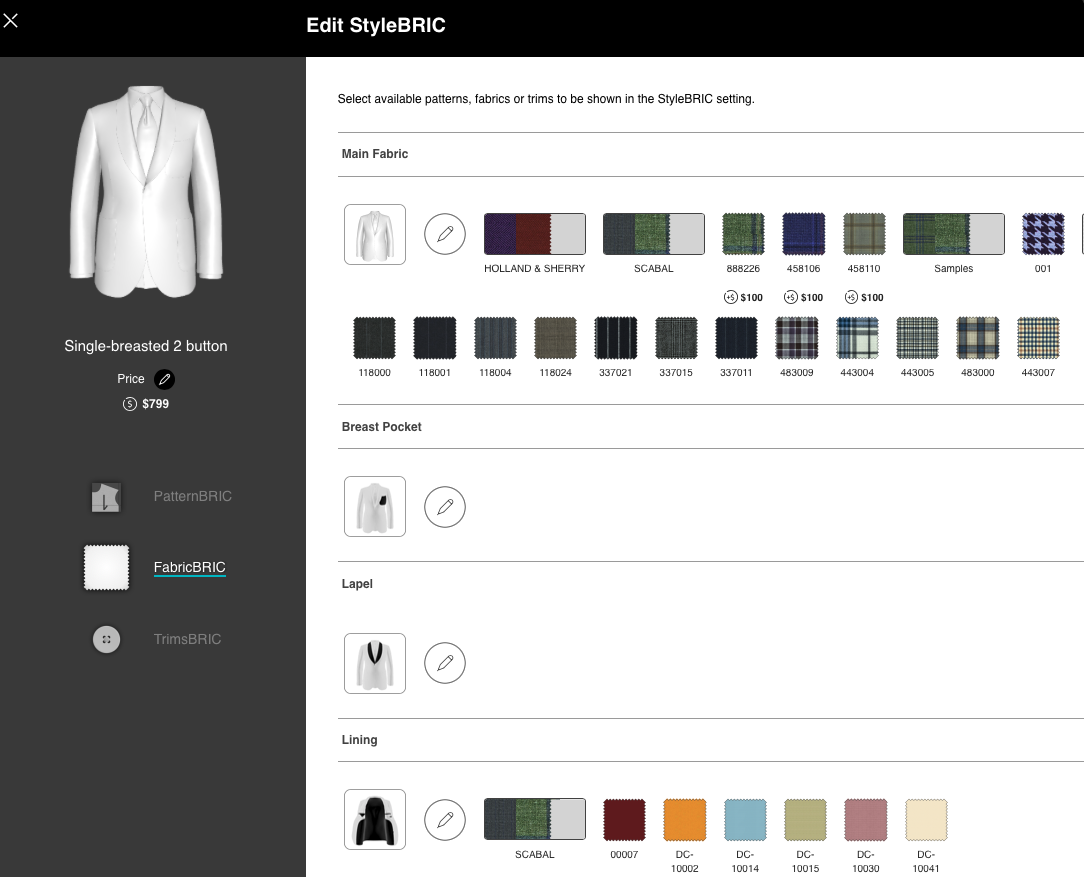
Task: Edit the price with the pencil icon
Action: (165, 380)
